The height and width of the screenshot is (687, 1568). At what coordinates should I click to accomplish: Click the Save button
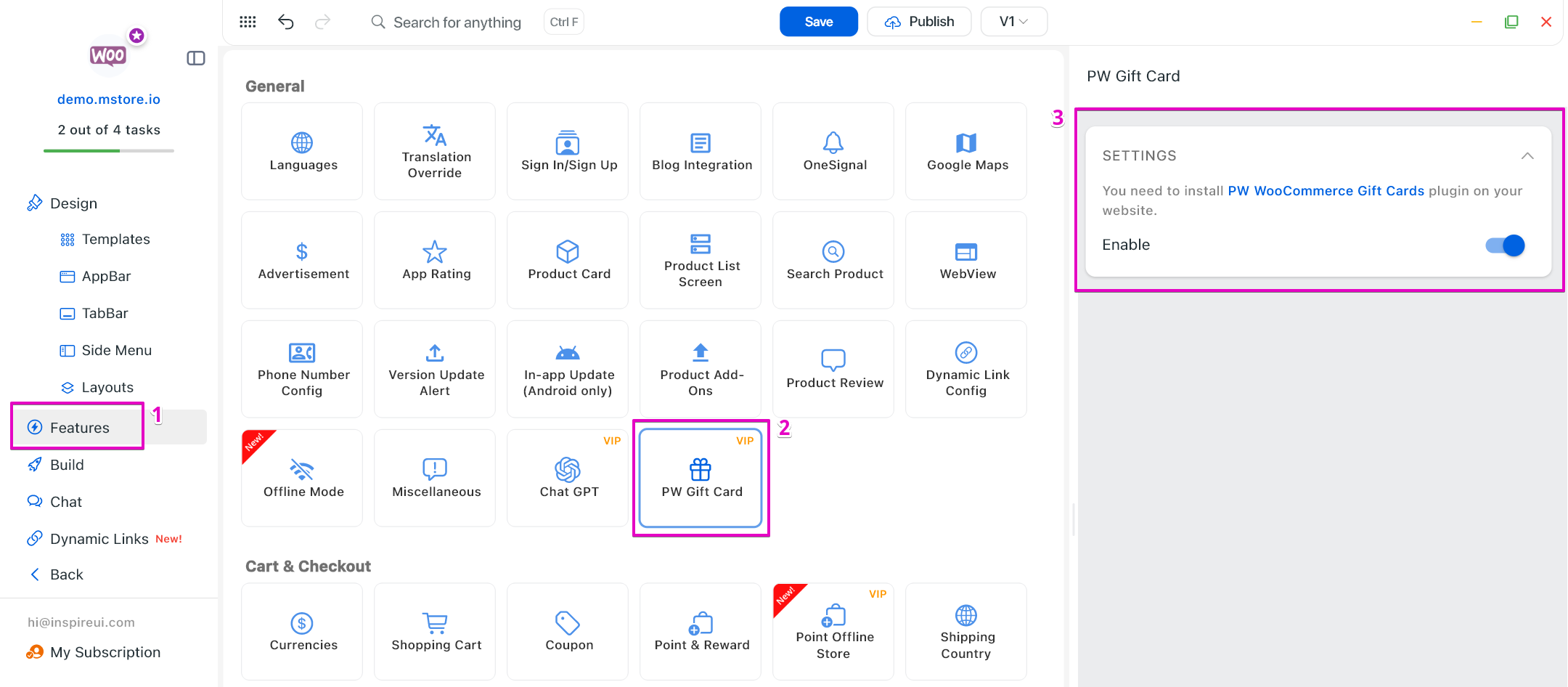pos(818,22)
